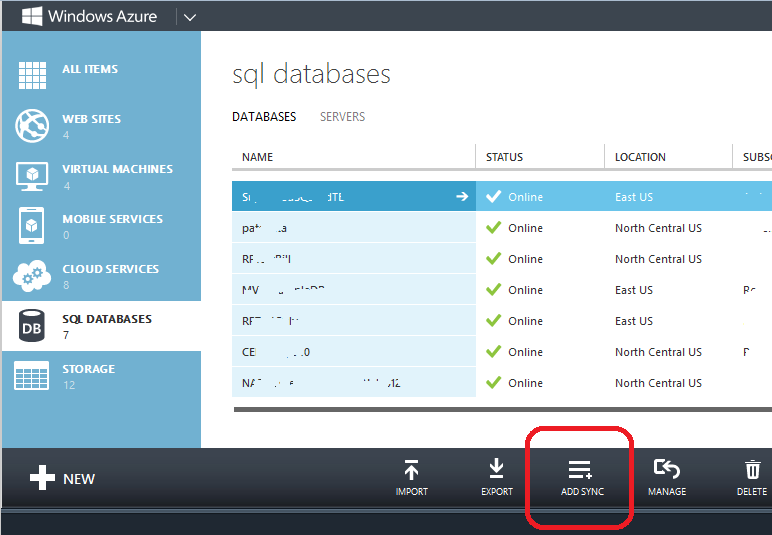772x535 pixels.
Task: Open the selected database using its arrow
Action: pyautogui.click(x=461, y=197)
